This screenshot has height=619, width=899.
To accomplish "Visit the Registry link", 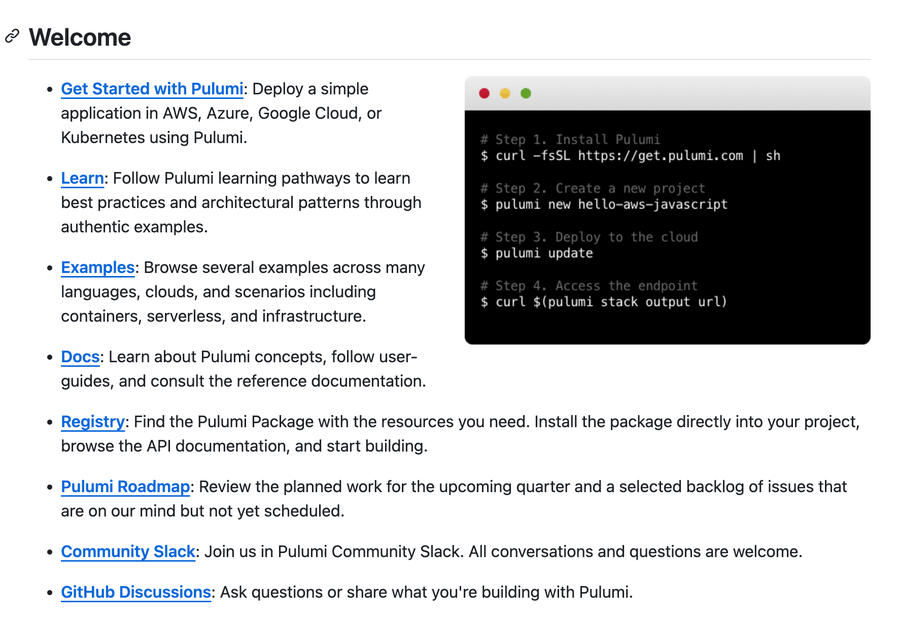I will click(93, 422).
